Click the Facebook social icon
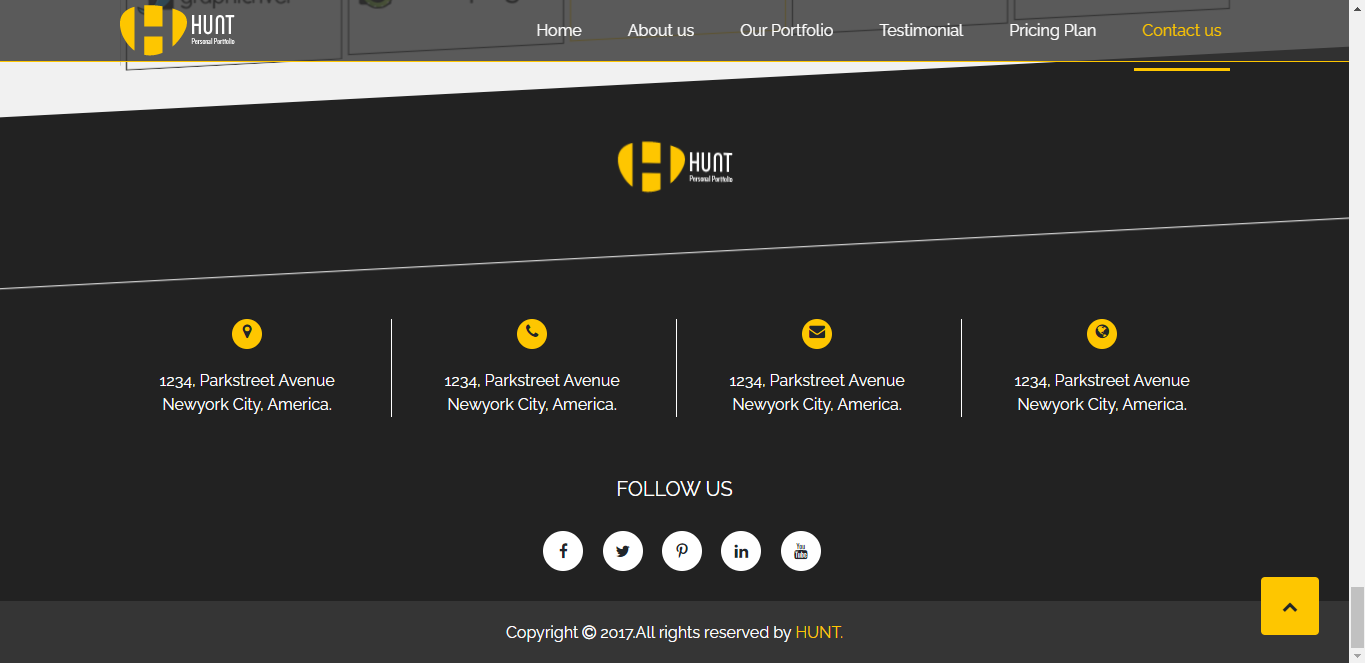This screenshot has height=663, width=1365. tap(563, 551)
